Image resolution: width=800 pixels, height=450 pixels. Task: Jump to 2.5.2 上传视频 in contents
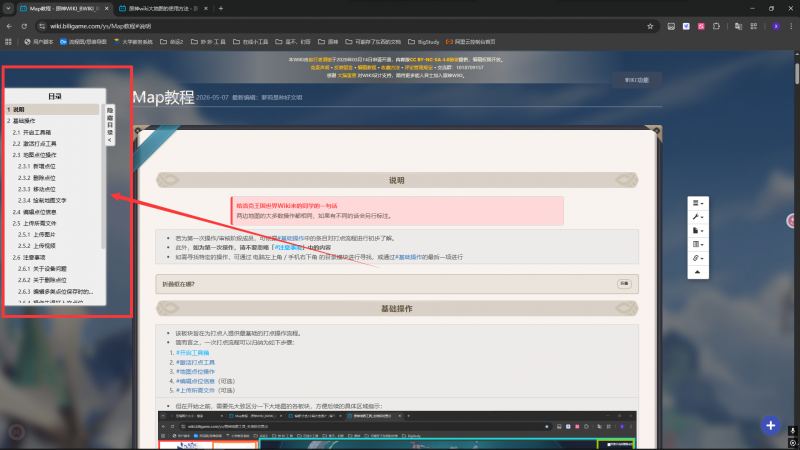click(x=37, y=245)
